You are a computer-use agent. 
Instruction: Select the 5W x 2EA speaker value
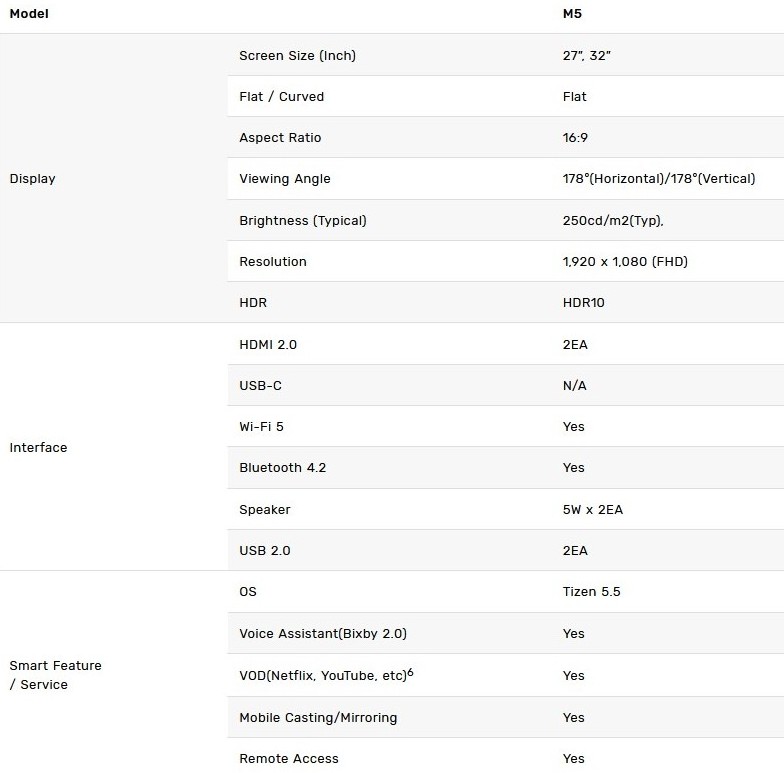coord(592,510)
